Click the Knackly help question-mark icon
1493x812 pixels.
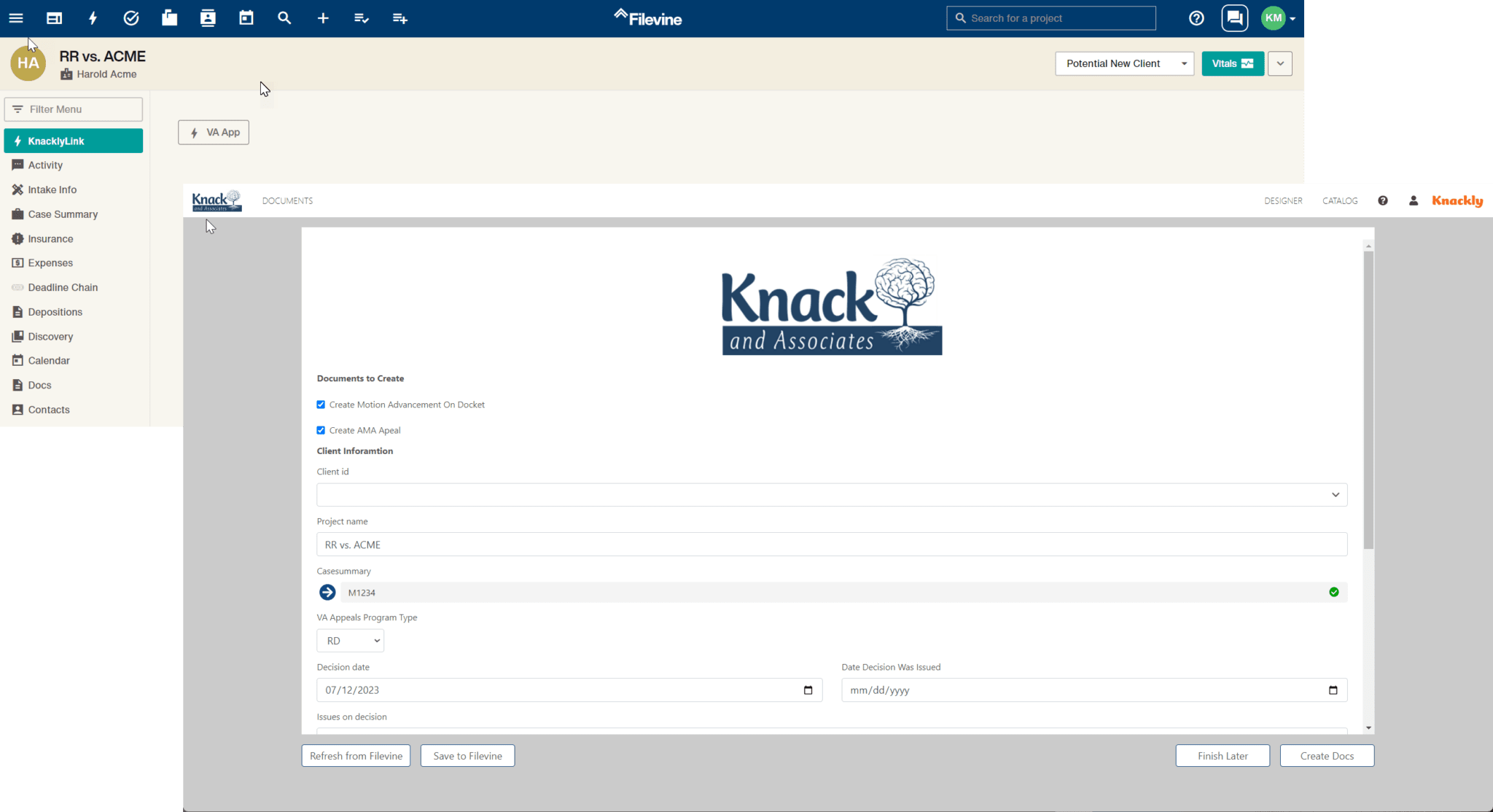click(1382, 200)
